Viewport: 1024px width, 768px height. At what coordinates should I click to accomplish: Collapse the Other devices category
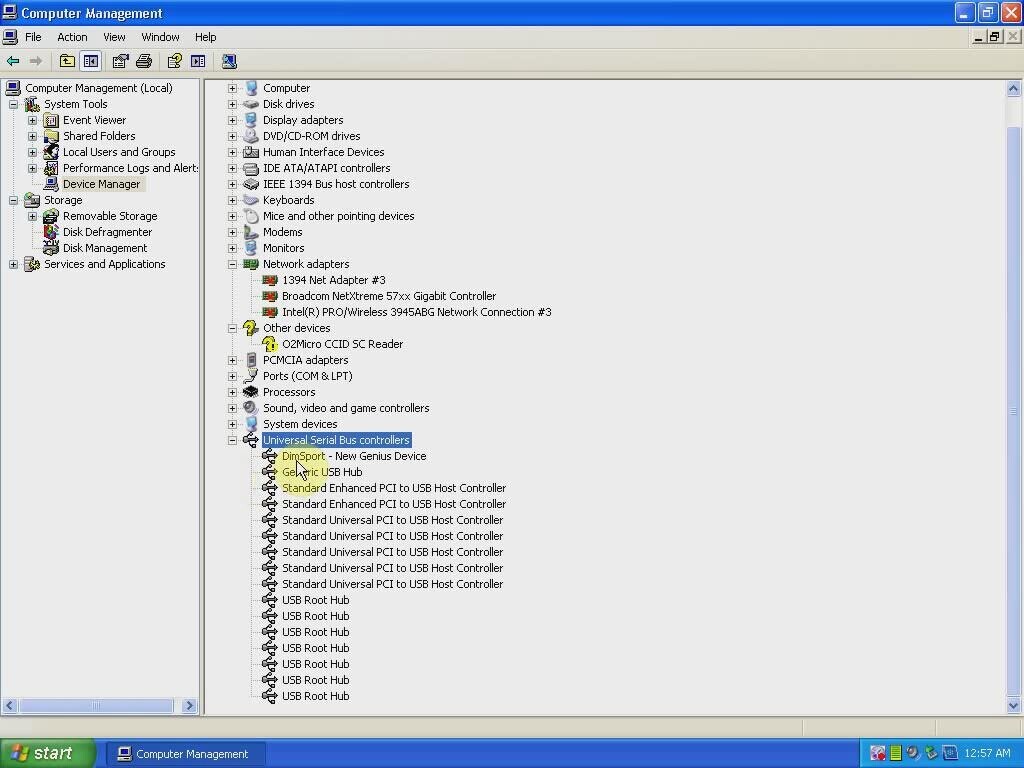point(232,328)
